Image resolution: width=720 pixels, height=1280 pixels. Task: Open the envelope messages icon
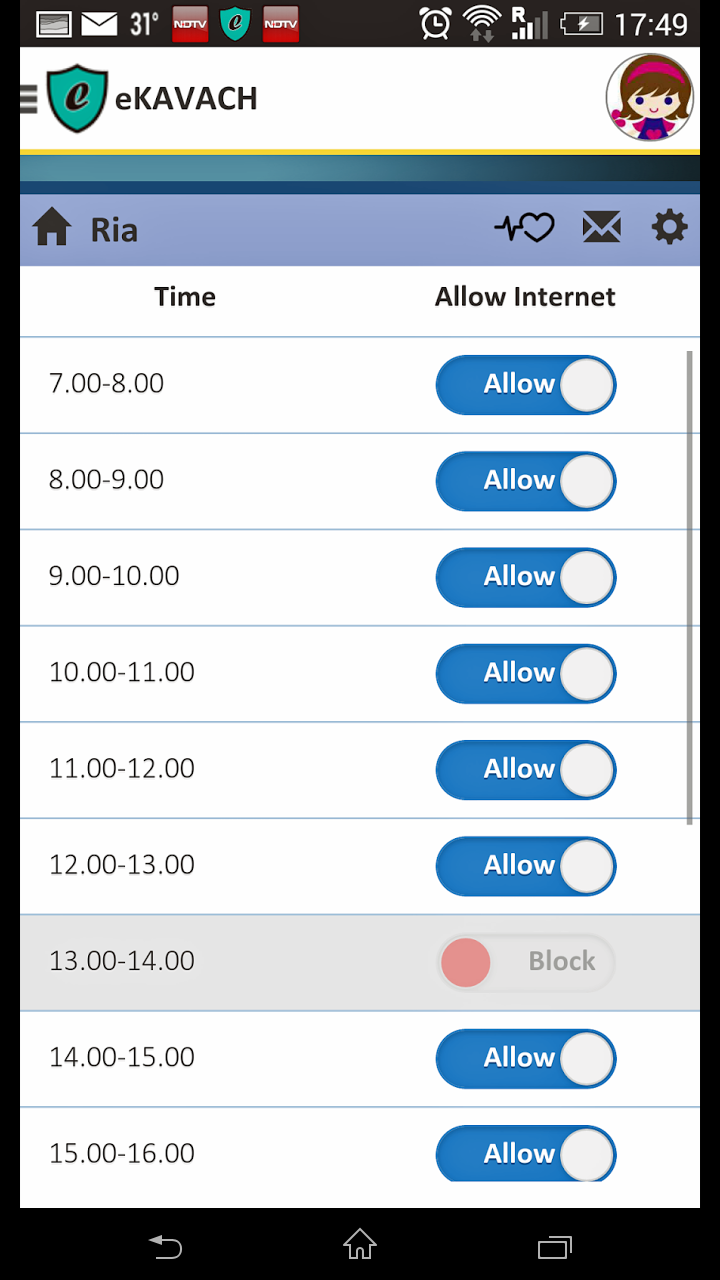(601, 228)
